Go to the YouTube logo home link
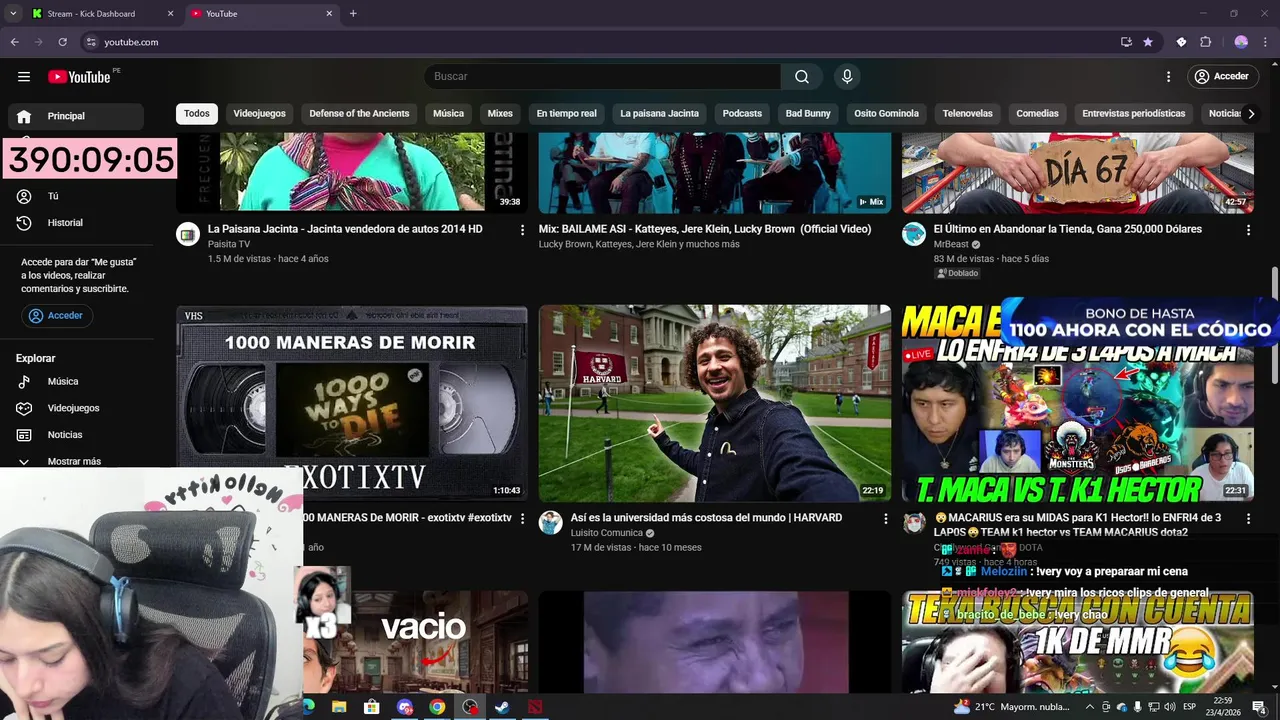This screenshot has width=1280, height=720. pyautogui.click(x=79, y=77)
